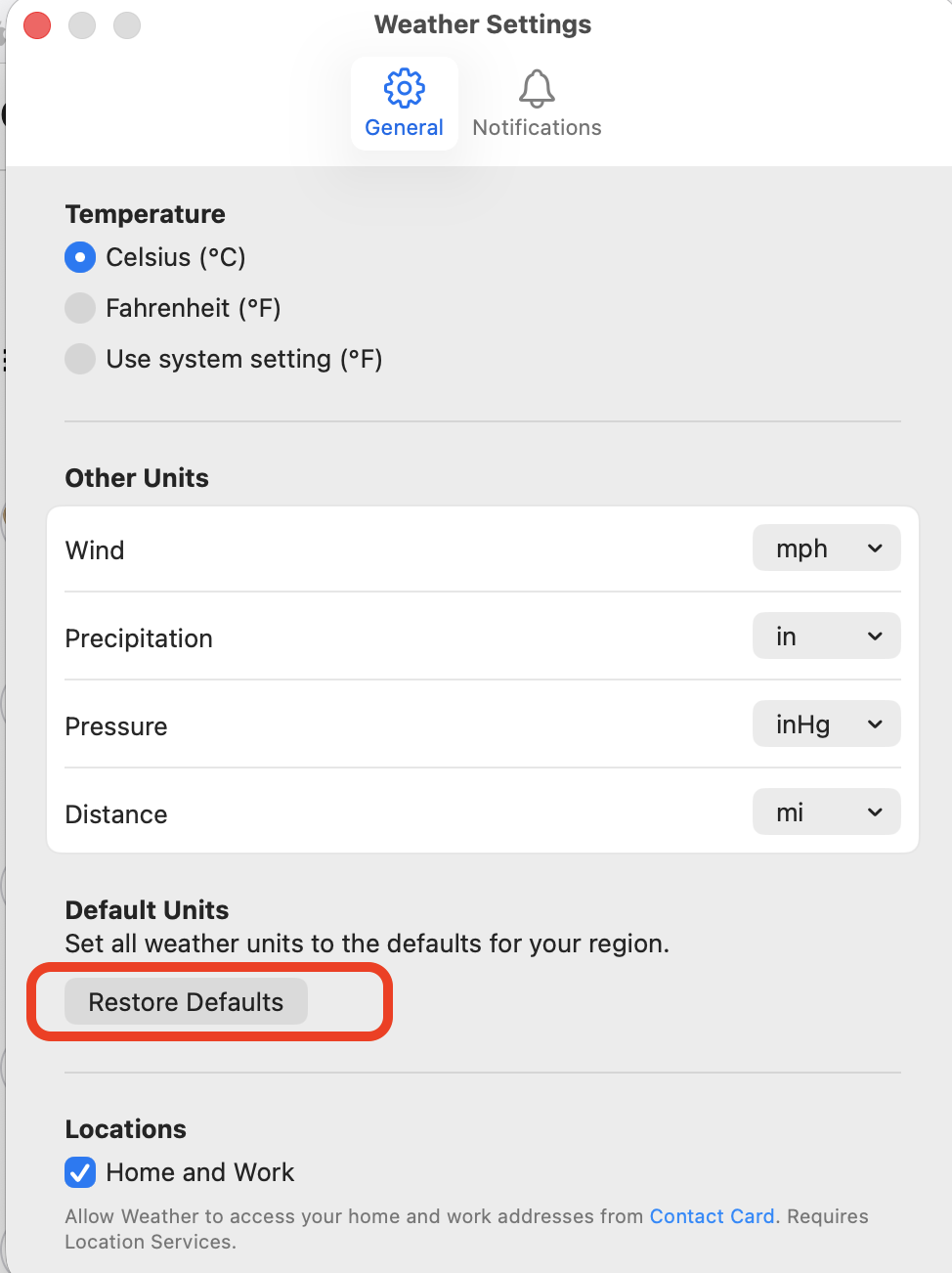Choose the Fahrenheit temperature option
Image resolution: width=952 pixels, height=1273 pixels.
80,308
